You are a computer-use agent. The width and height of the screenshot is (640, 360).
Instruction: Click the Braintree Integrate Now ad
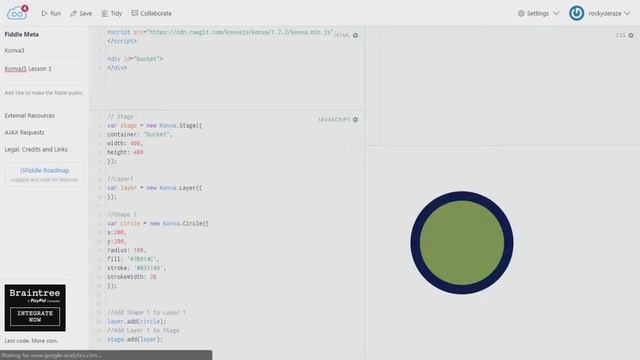(x=35, y=308)
